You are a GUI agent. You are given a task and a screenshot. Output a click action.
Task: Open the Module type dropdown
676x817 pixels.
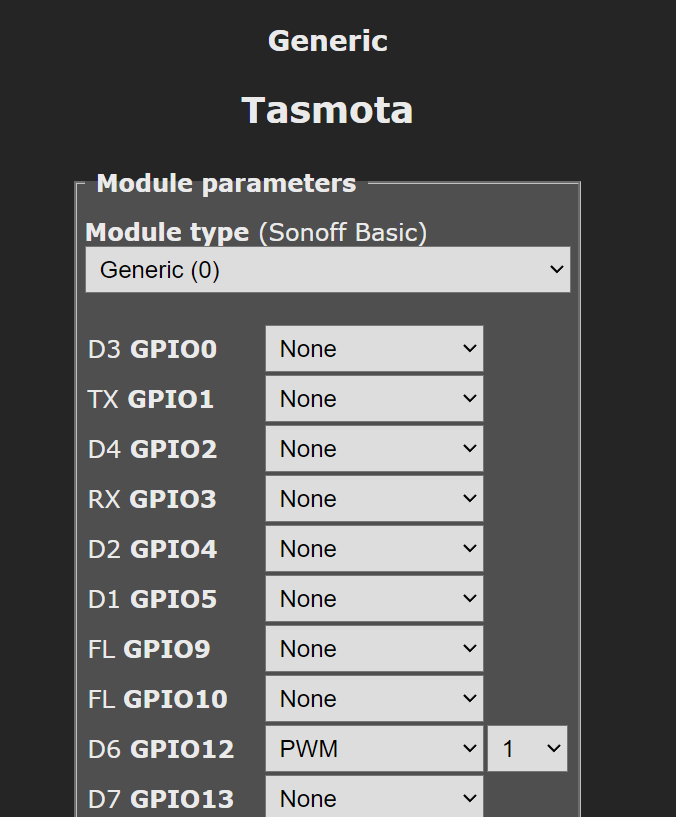coord(327,270)
